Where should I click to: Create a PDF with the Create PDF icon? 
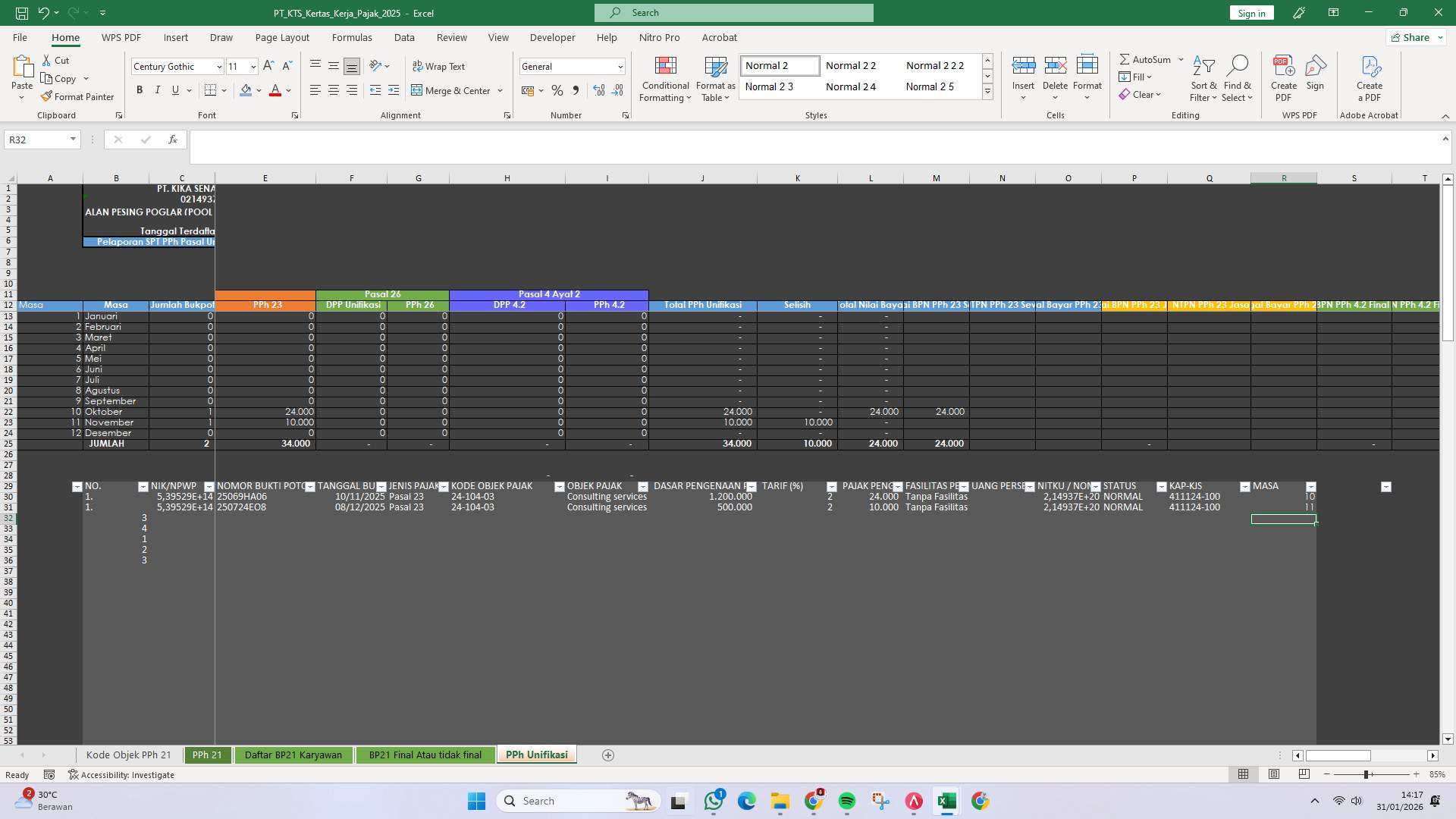click(x=1284, y=76)
